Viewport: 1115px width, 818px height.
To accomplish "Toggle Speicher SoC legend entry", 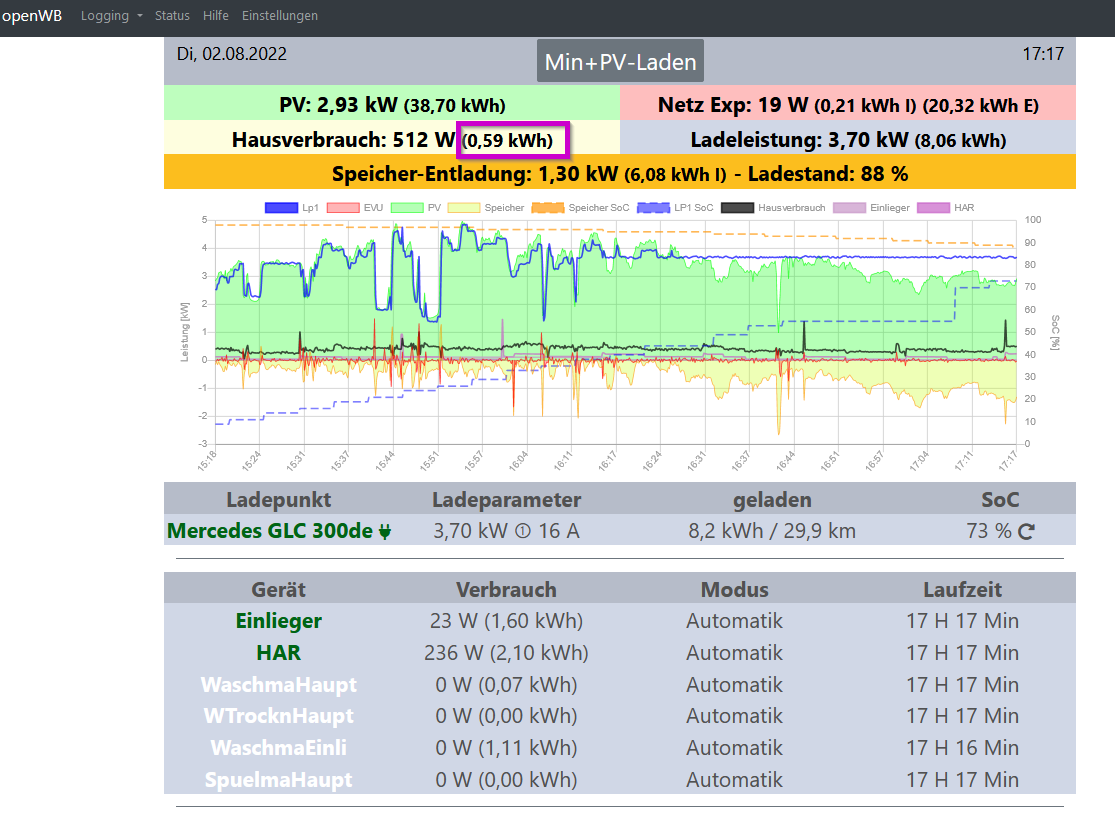I will click(548, 208).
